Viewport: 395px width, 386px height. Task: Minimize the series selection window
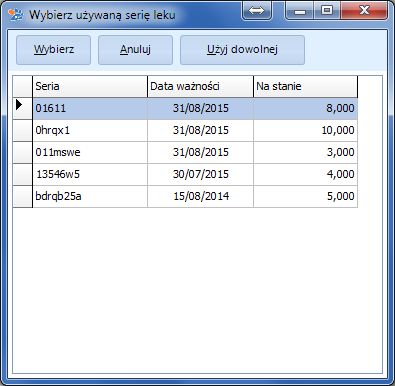click(x=300, y=10)
